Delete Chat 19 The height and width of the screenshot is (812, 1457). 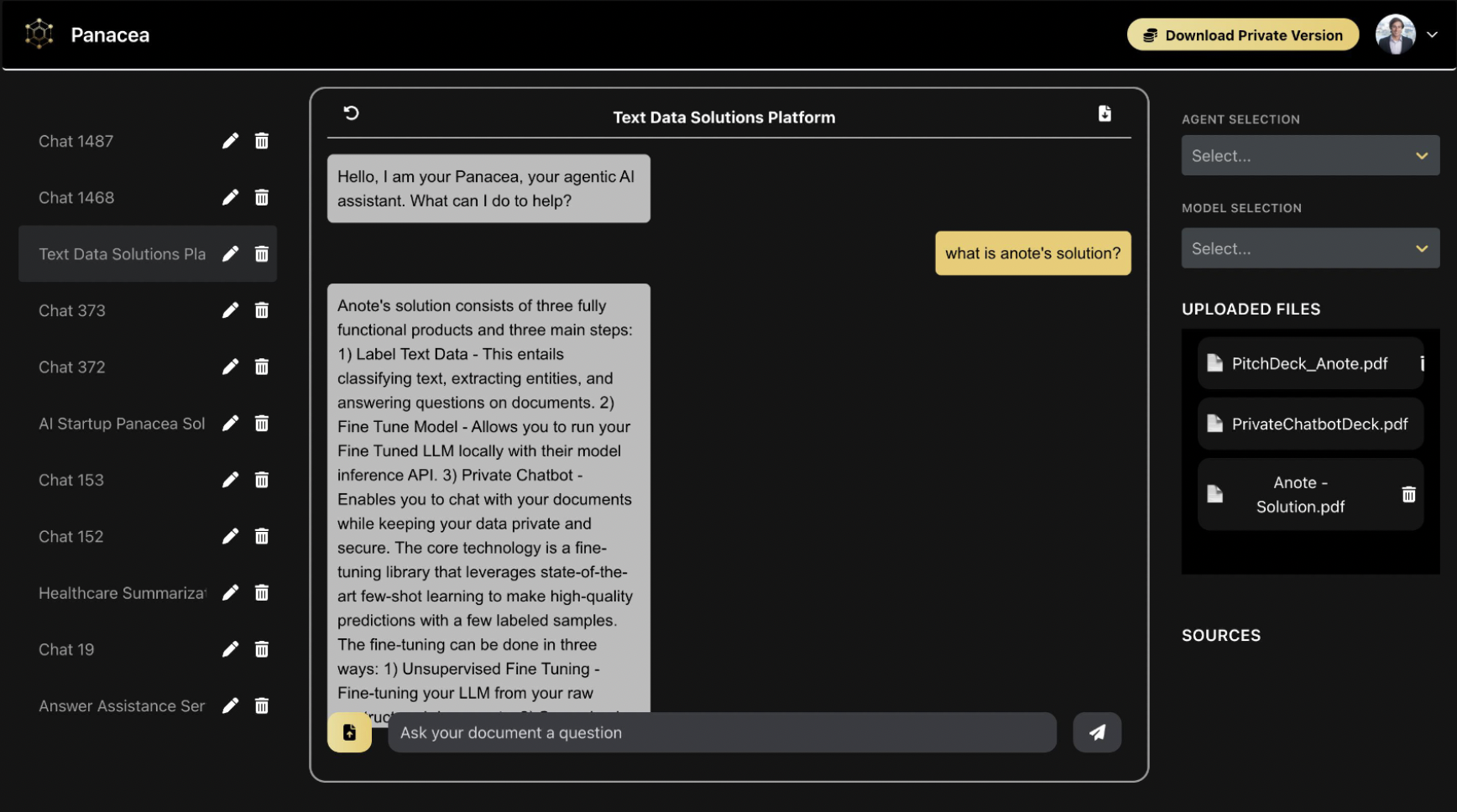point(262,649)
